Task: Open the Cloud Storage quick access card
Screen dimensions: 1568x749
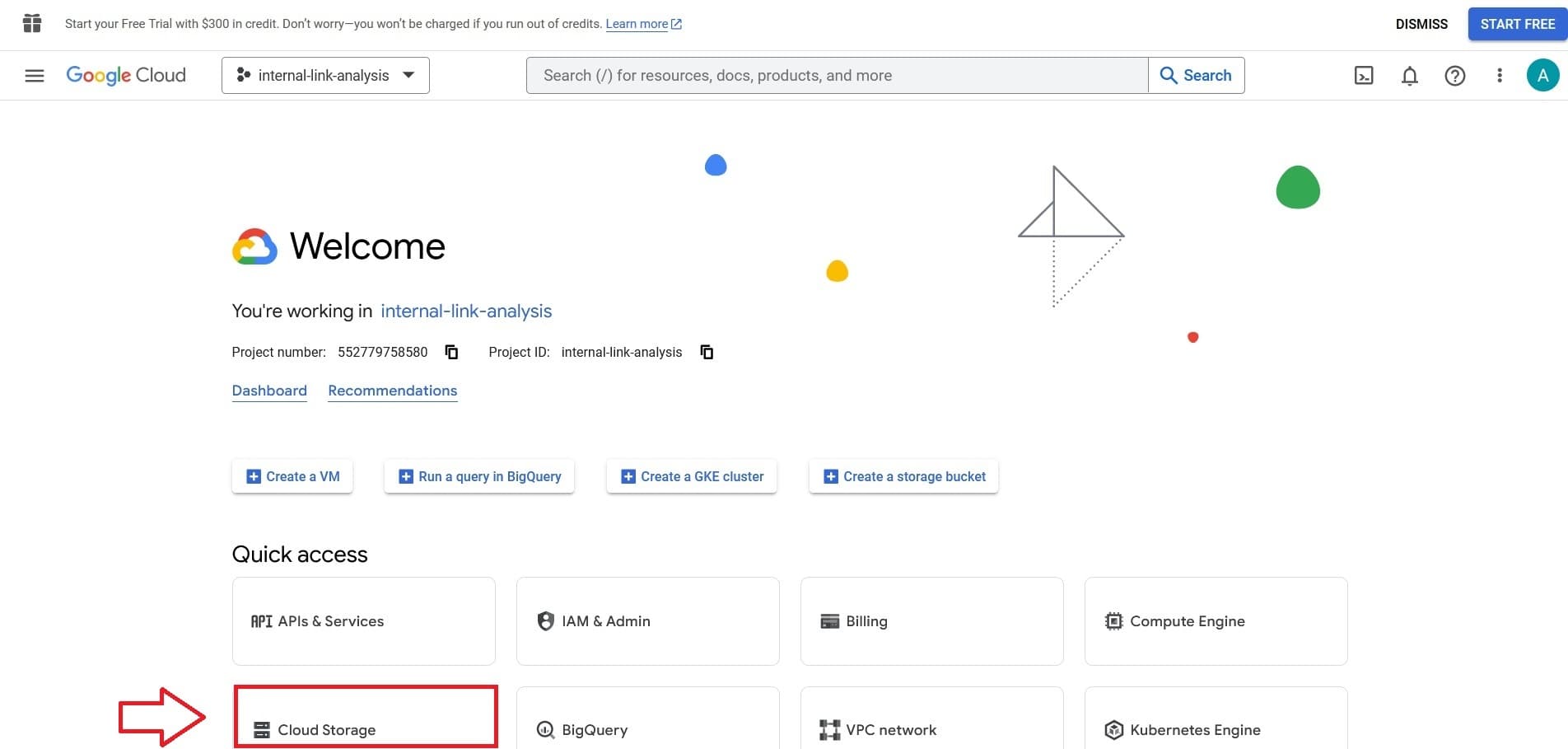Action: pyautogui.click(x=365, y=719)
